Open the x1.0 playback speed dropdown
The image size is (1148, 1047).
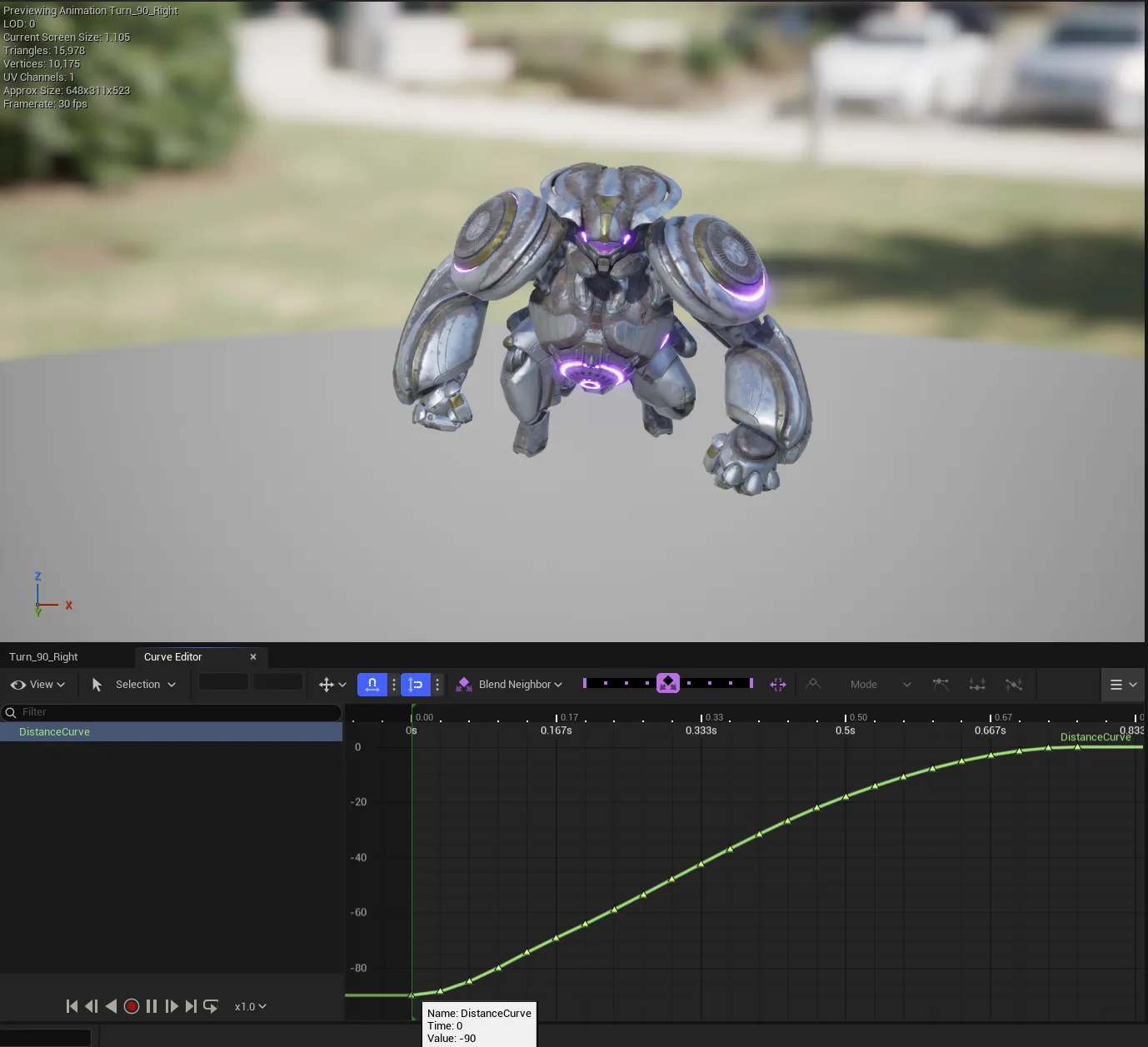(250, 1006)
